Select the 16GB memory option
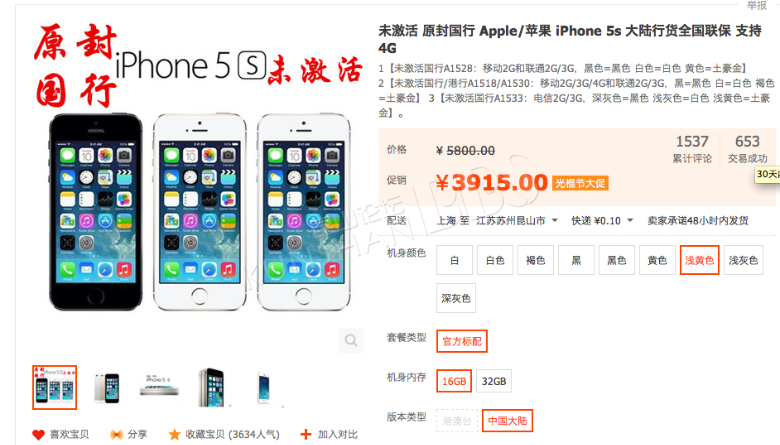Screen dimensions: 780x445 454,381
